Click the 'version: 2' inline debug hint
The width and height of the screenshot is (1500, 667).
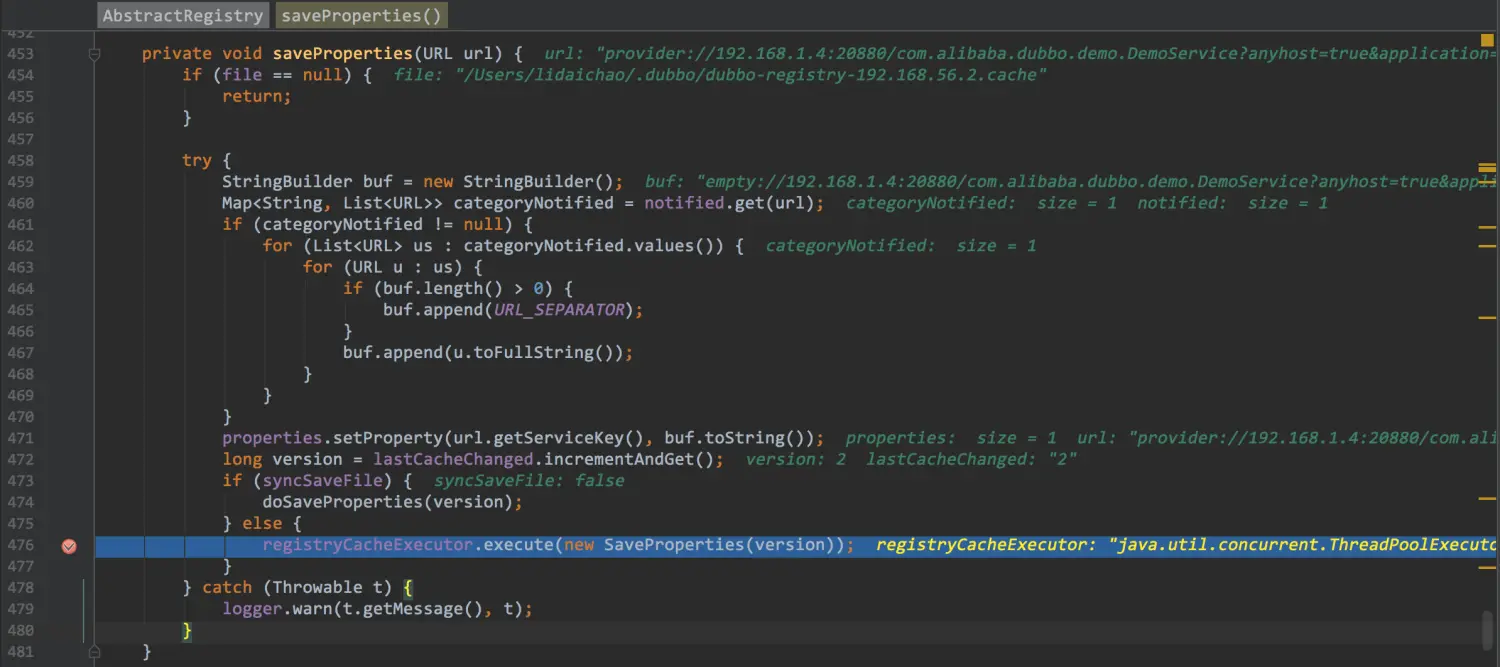pos(796,459)
